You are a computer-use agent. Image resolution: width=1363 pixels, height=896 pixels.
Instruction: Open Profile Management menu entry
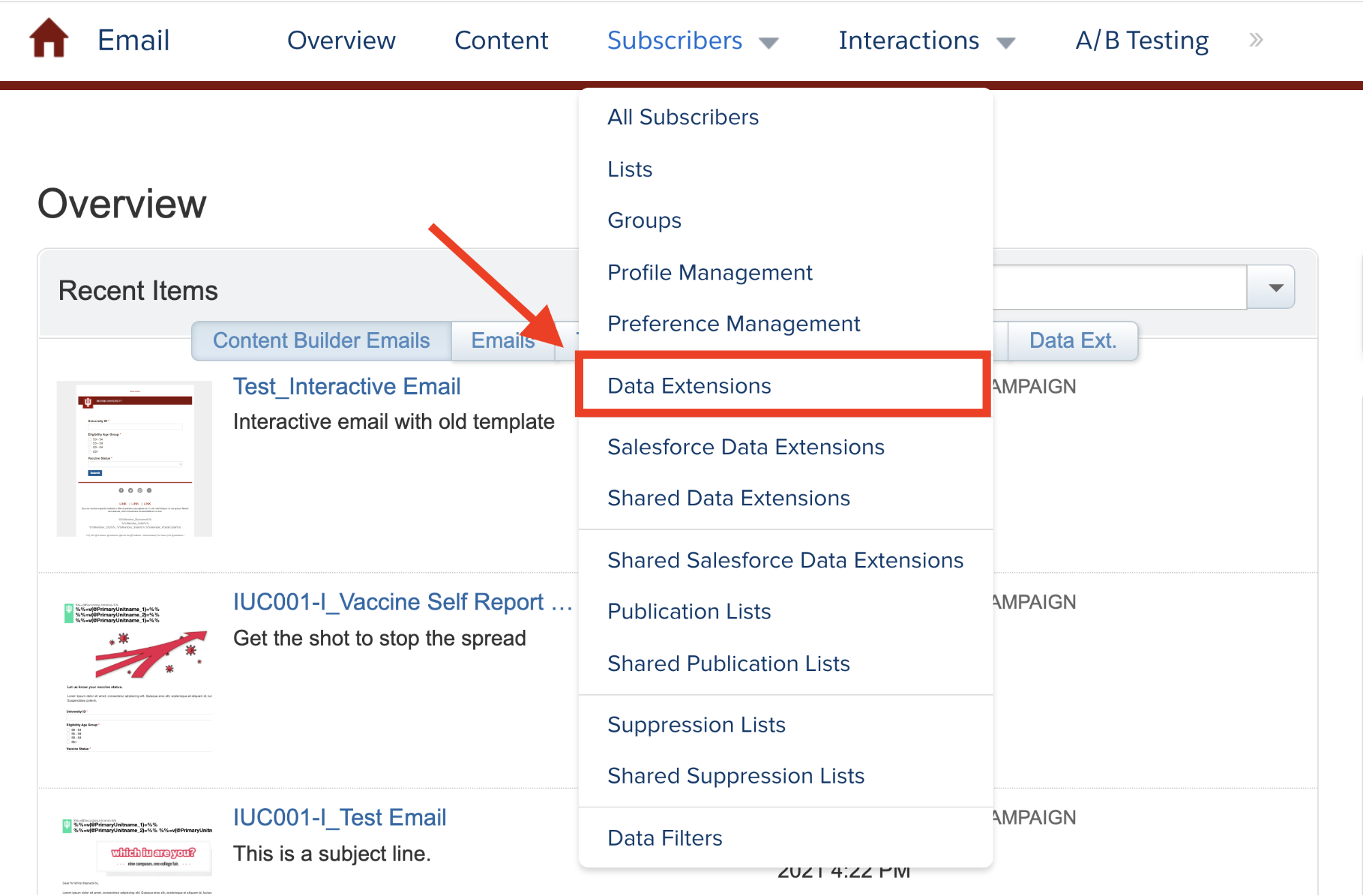[x=710, y=272]
